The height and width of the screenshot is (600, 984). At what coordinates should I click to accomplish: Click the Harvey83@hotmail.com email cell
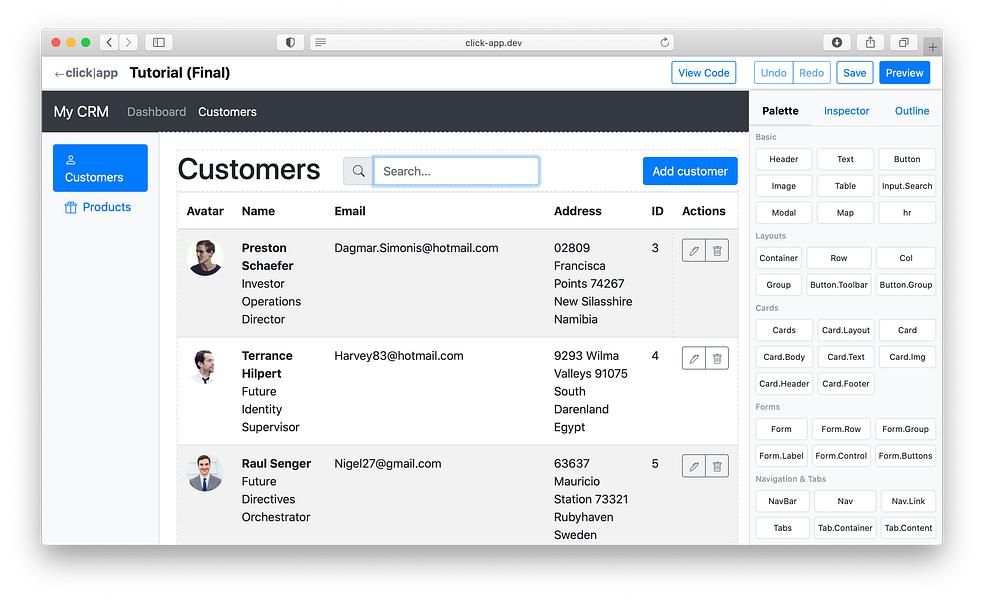pos(398,356)
